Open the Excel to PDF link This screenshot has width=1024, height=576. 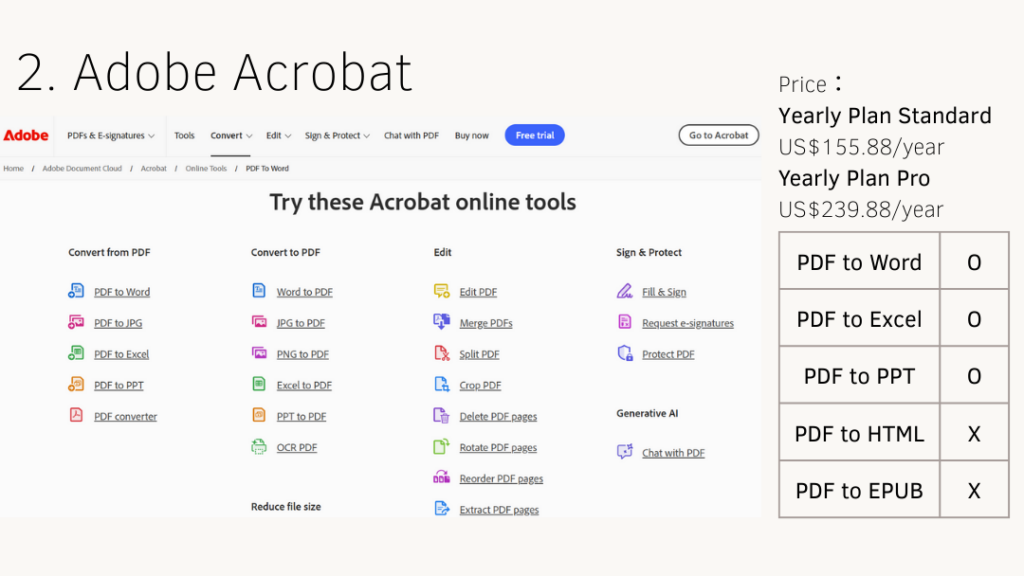point(304,385)
